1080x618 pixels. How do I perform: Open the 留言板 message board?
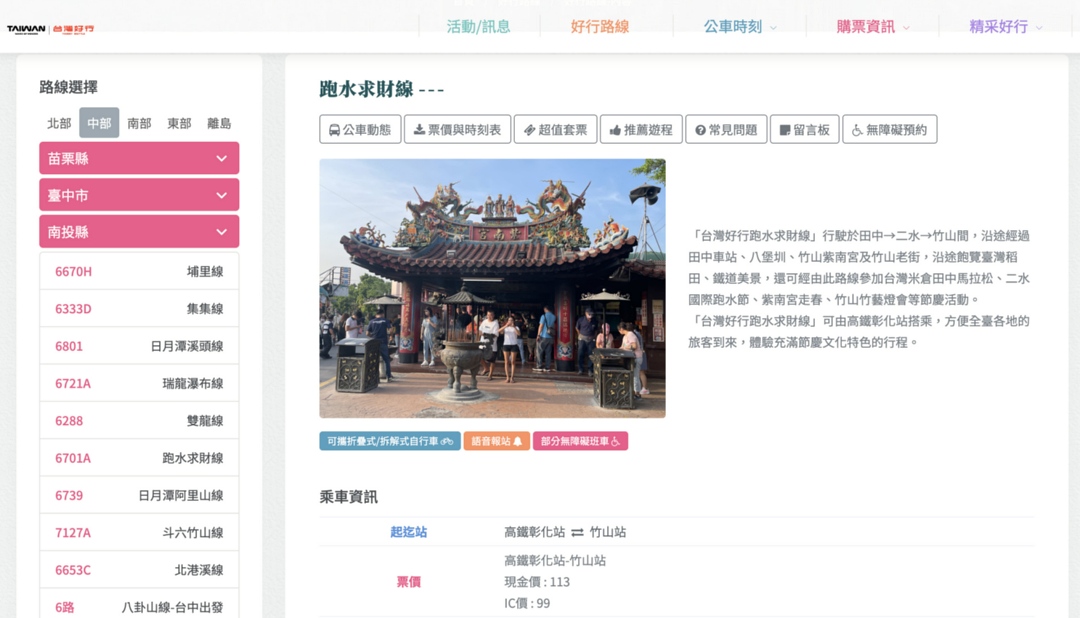804,130
